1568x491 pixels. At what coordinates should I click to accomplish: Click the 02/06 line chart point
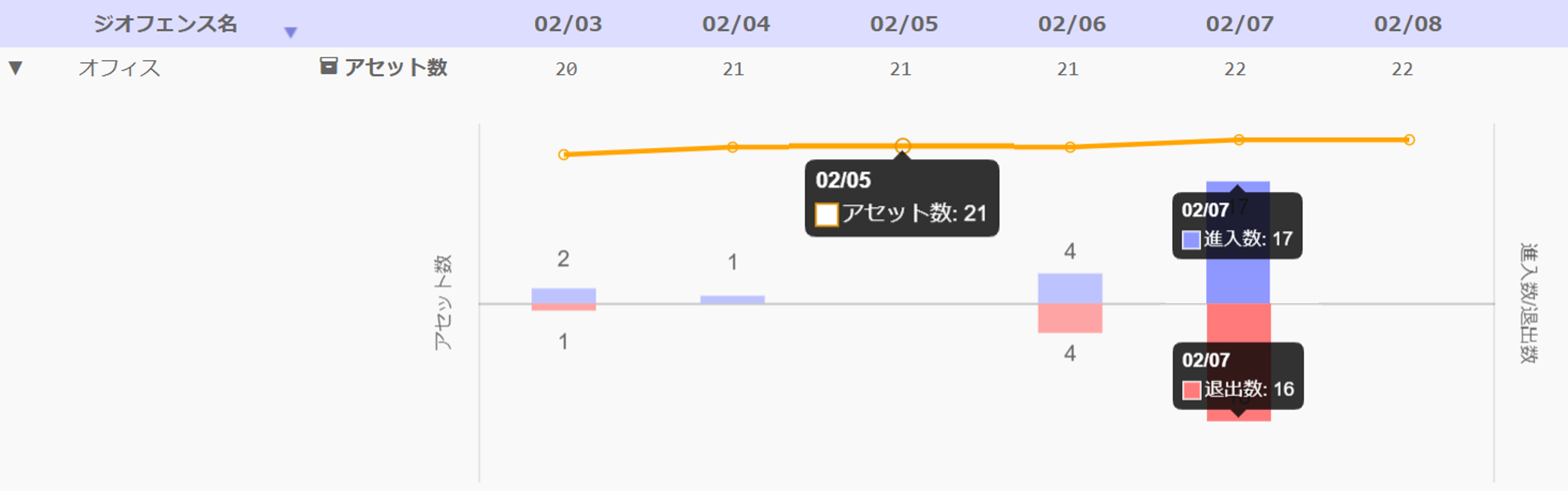1070,147
